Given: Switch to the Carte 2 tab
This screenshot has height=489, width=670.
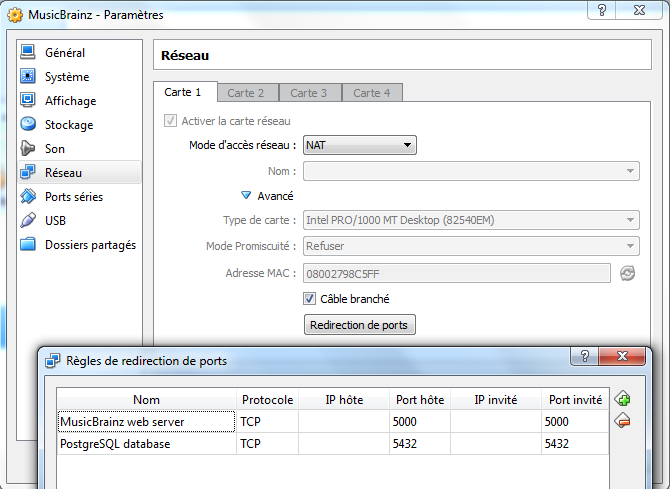Looking at the screenshot, I should 246,93.
